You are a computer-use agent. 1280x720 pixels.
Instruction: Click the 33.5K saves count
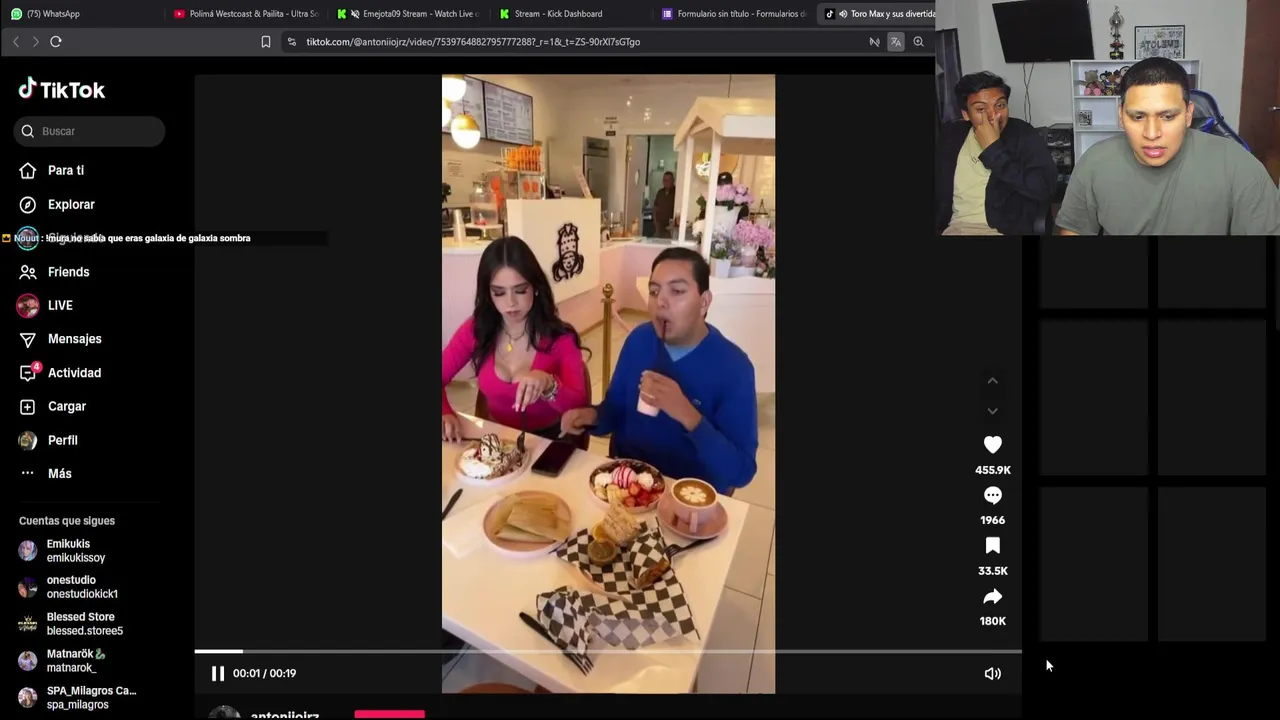993,571
